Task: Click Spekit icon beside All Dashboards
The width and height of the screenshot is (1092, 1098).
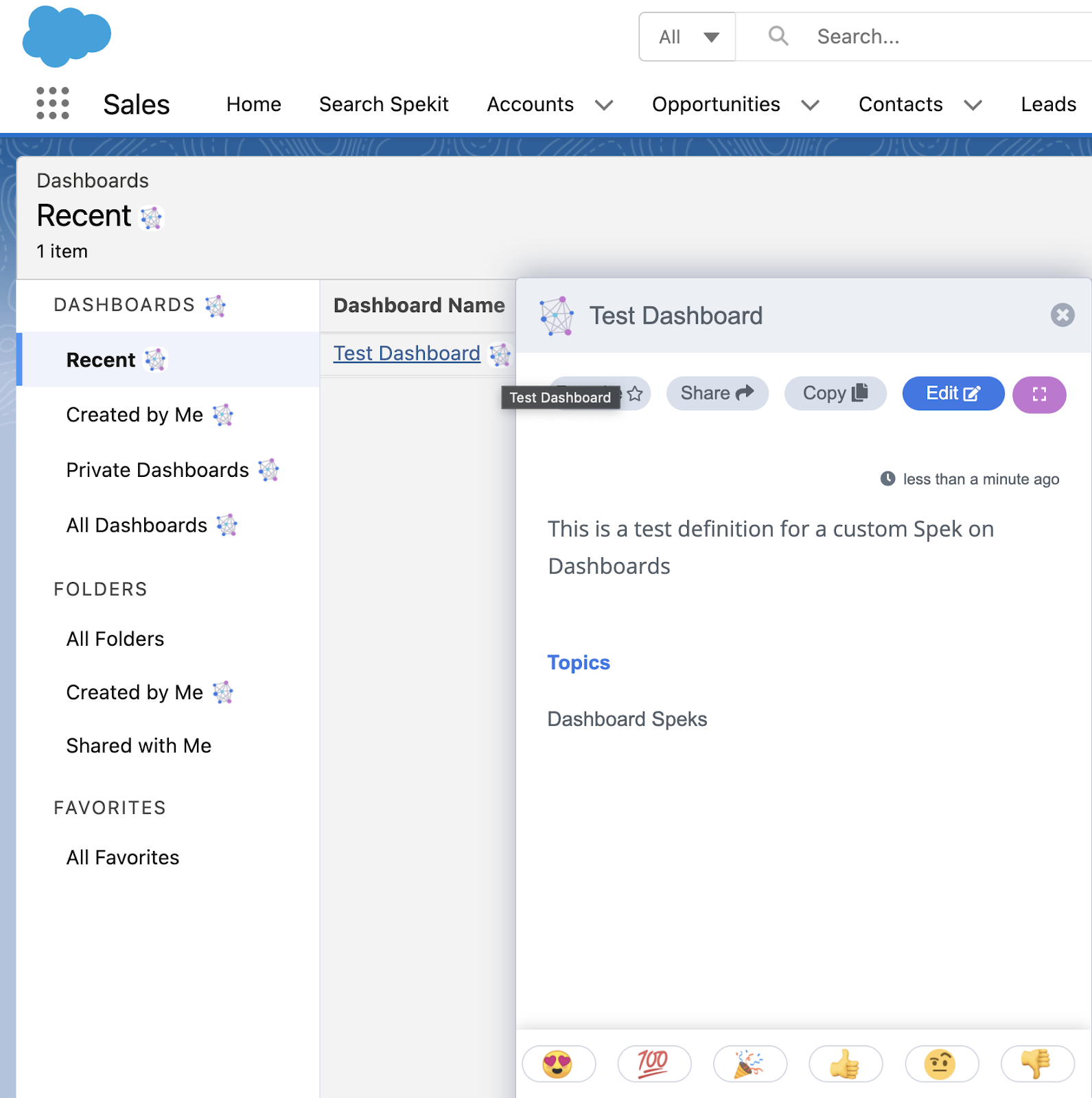Action: (227, 525)
